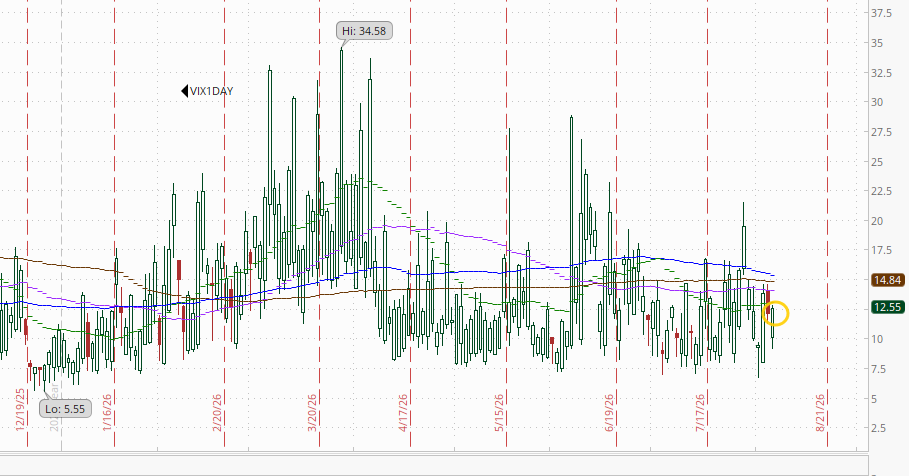Screen dimensions: 909x476
Task: Click the 2.5 price axis value
Action: tap(879, 428)
